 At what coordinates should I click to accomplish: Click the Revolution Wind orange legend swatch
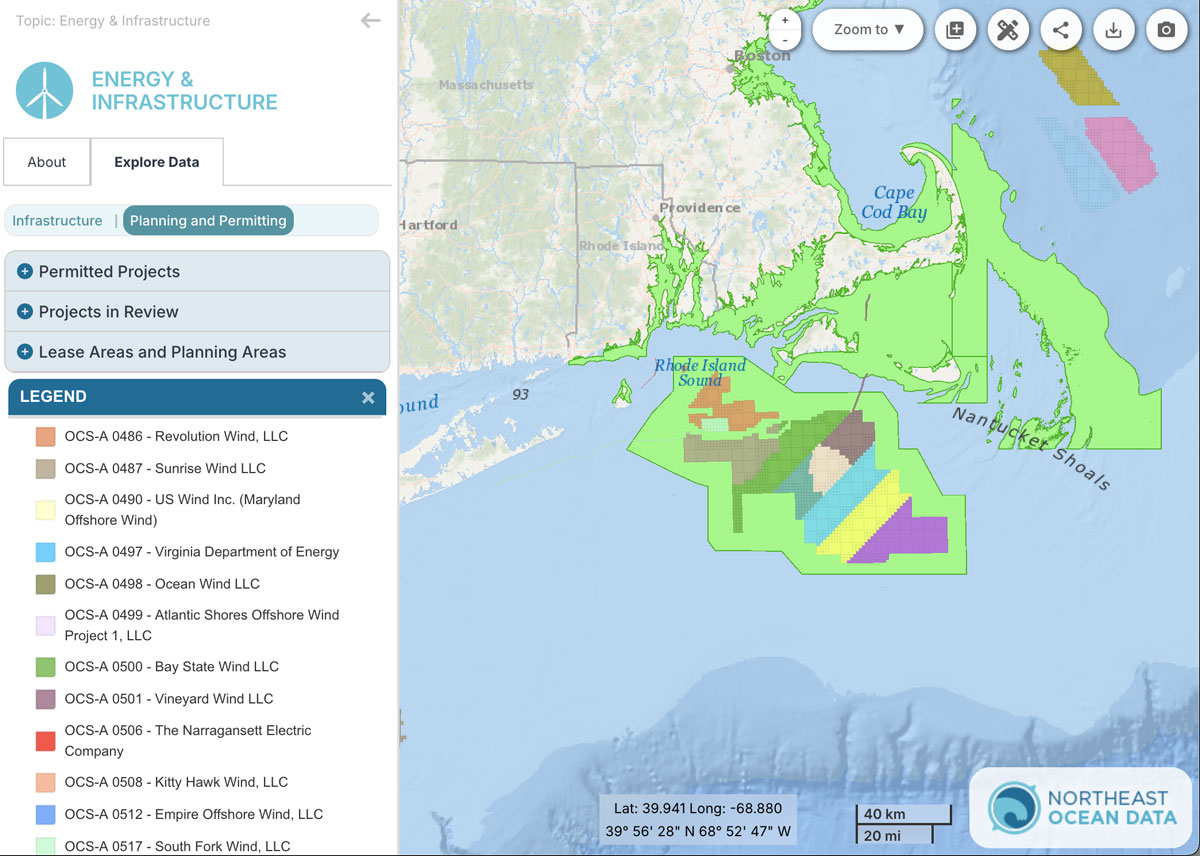pyautogui.click(x=45, y=437)
